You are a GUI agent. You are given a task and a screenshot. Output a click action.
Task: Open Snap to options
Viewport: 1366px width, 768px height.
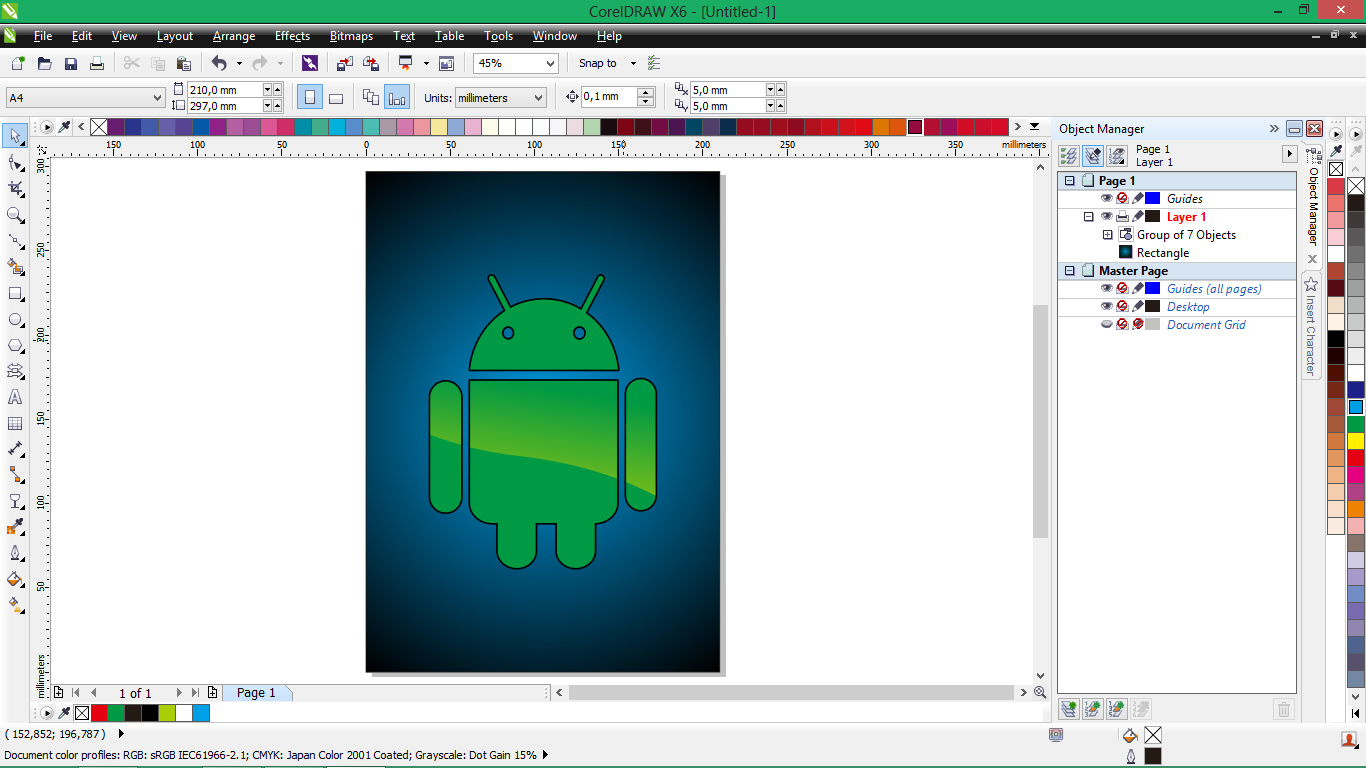click(634, 63)
